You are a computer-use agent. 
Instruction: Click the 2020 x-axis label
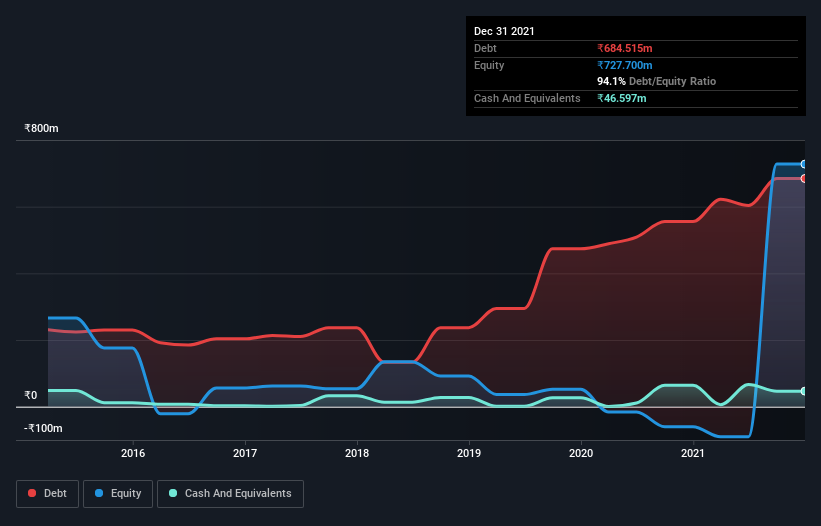point(581,453)
